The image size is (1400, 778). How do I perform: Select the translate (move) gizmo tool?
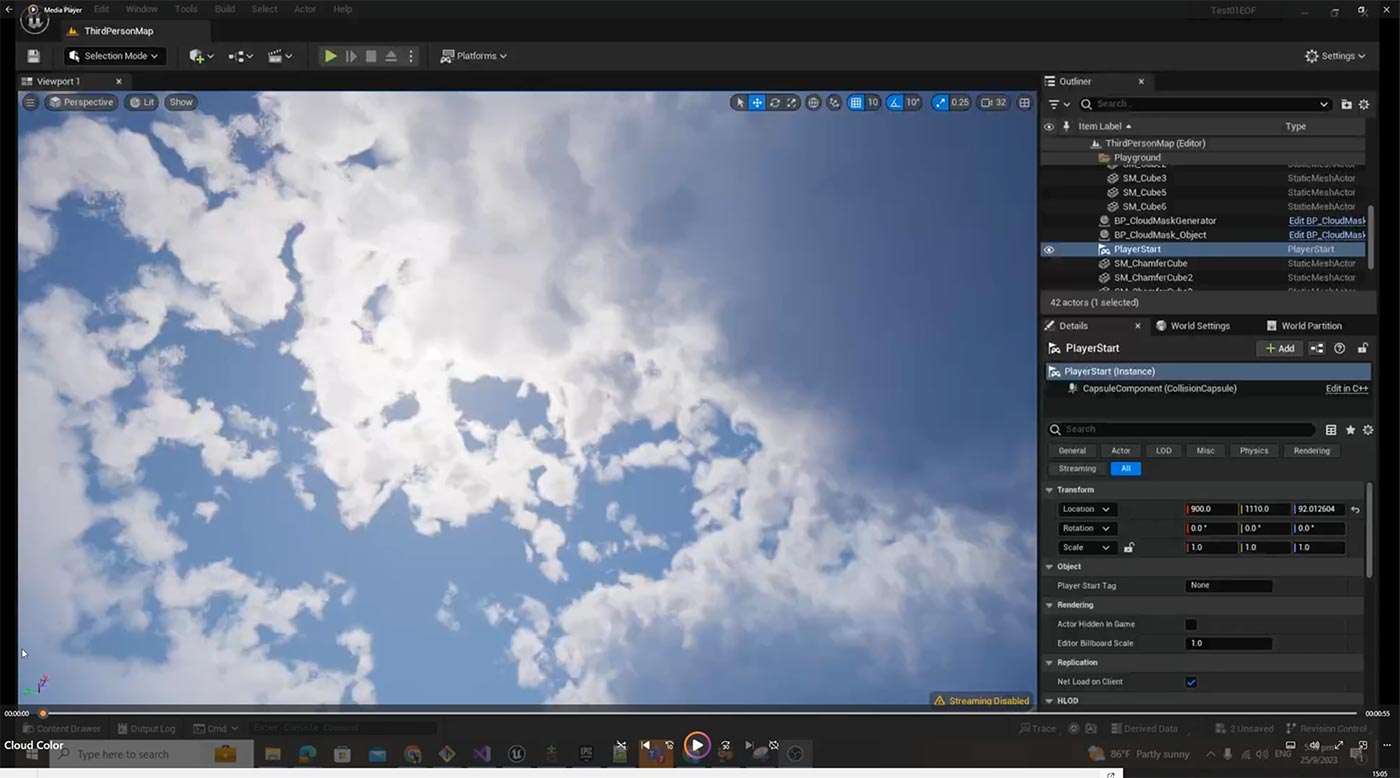pyautogui.click(x=757, y=102)
